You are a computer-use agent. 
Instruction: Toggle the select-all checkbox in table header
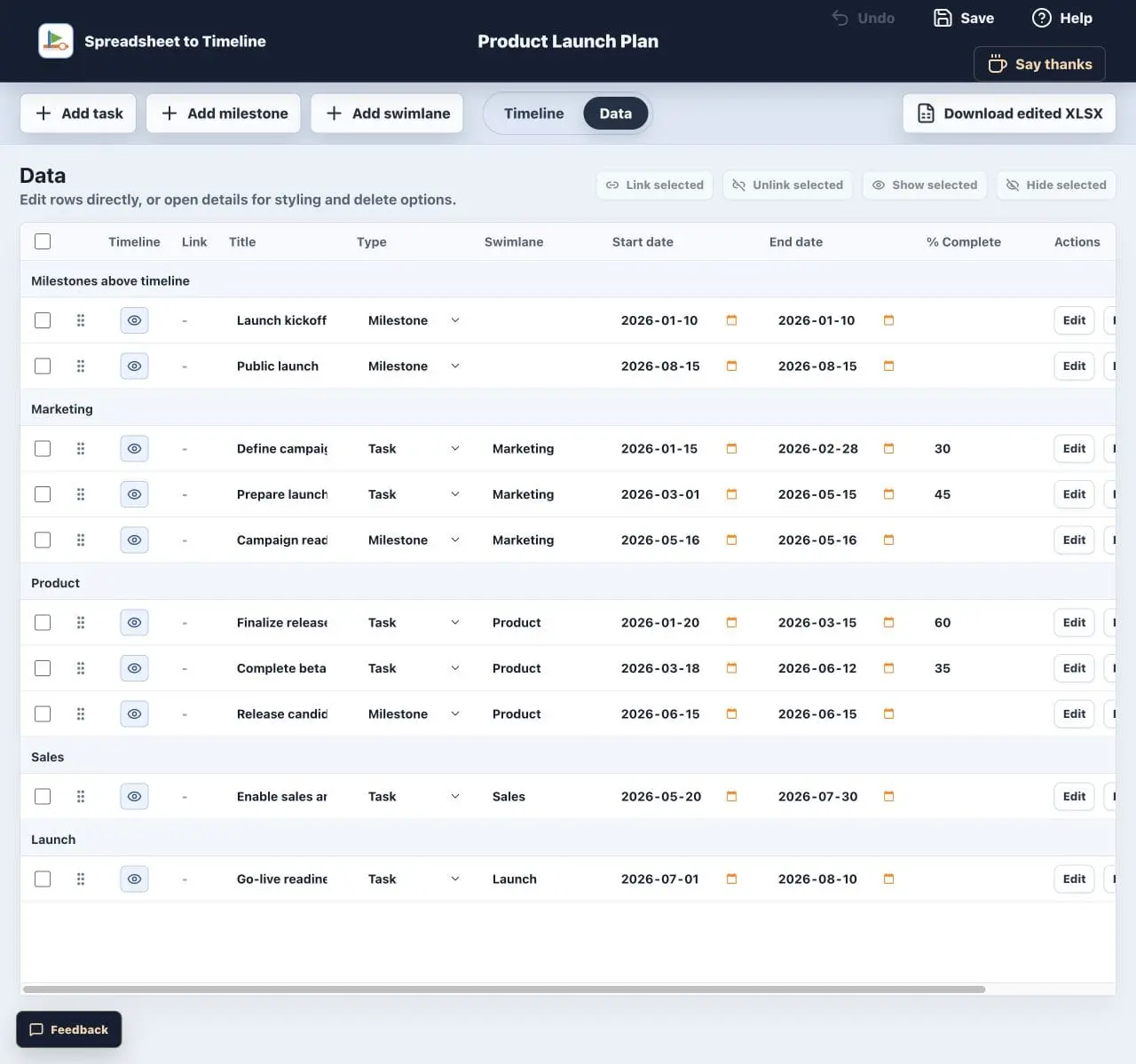point(43,241)
